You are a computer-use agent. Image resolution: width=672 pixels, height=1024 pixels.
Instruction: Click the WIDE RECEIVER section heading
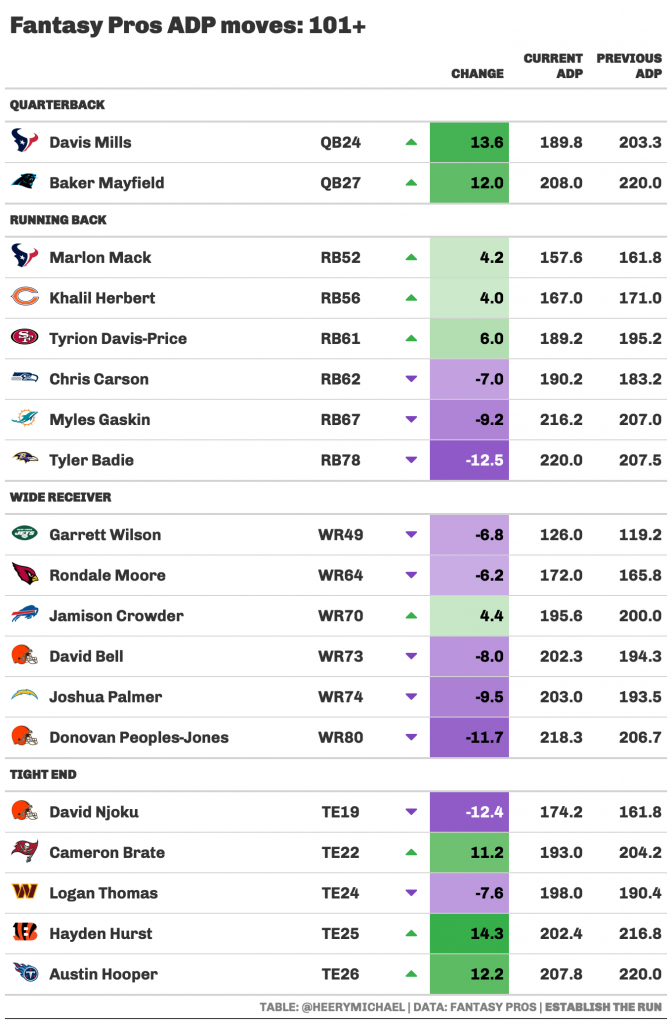click(x=60, y=497)
